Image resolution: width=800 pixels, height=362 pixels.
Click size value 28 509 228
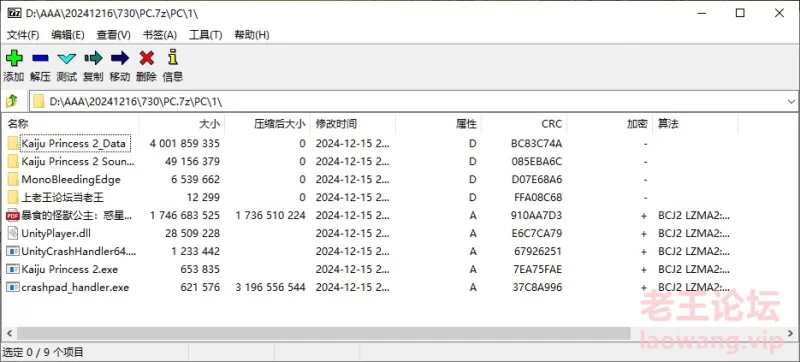point(192,234)
